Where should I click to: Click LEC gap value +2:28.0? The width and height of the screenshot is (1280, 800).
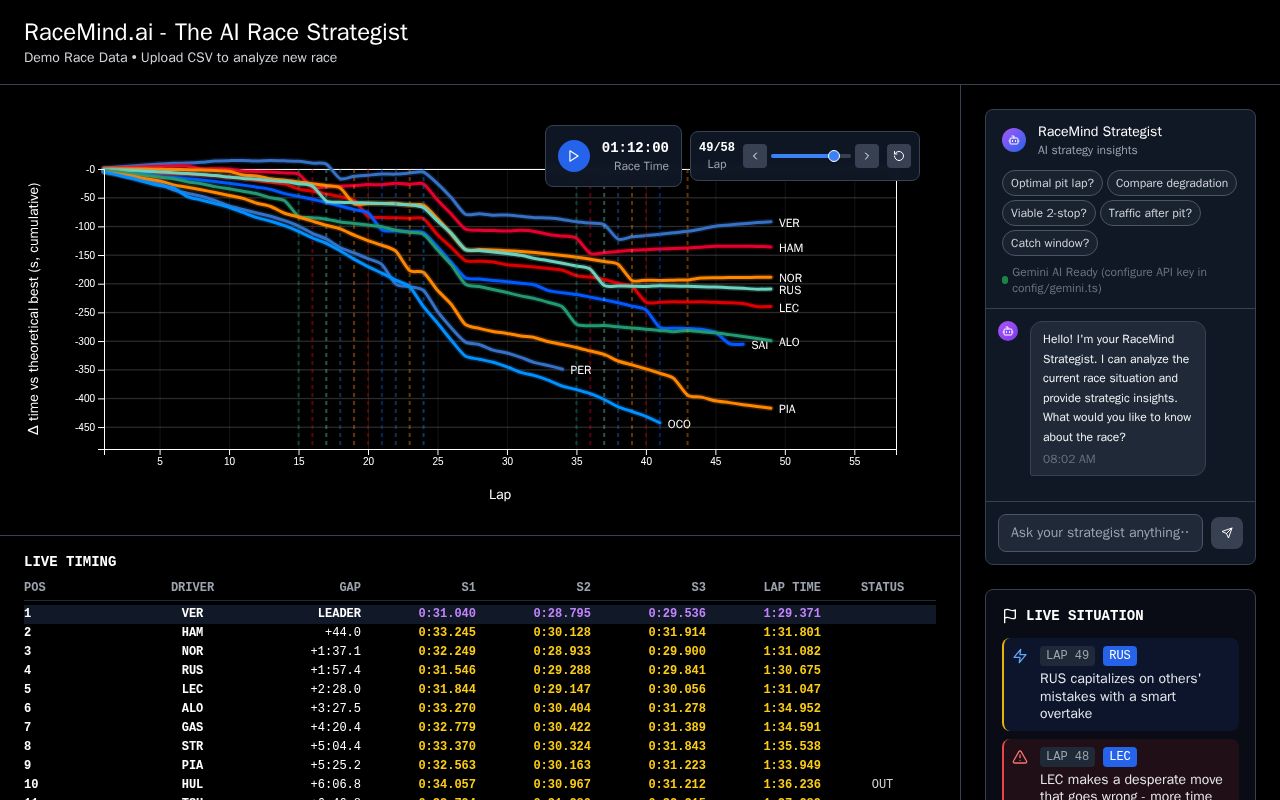point(336,690)
